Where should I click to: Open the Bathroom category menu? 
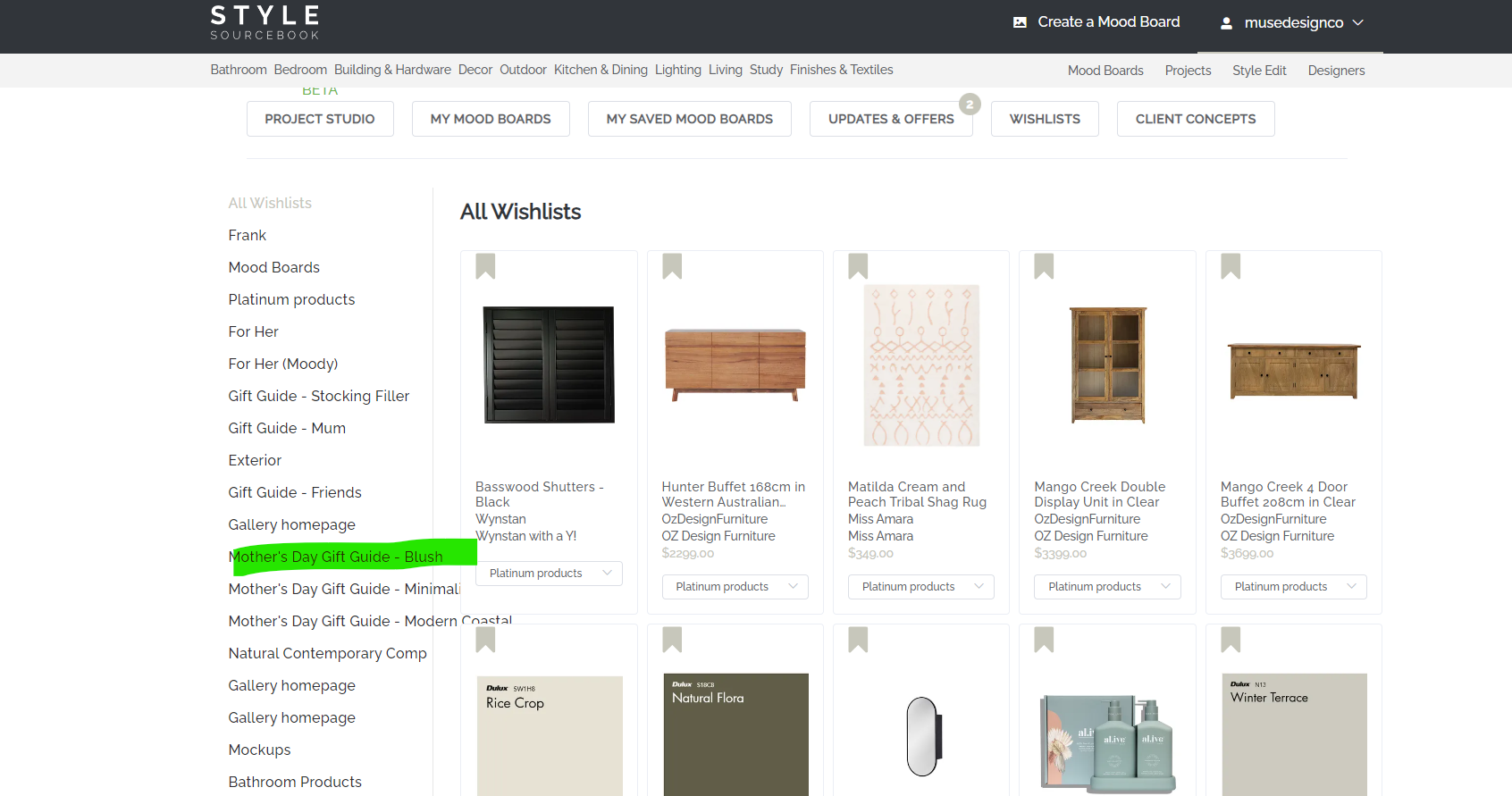coord(239,70)
